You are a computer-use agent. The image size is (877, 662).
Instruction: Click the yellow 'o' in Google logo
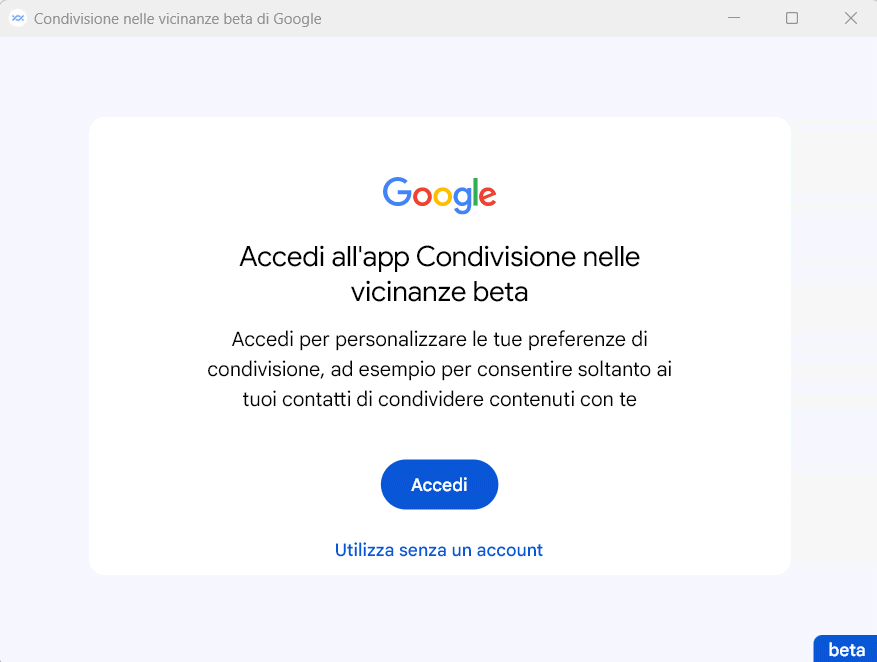click(444, 196)
